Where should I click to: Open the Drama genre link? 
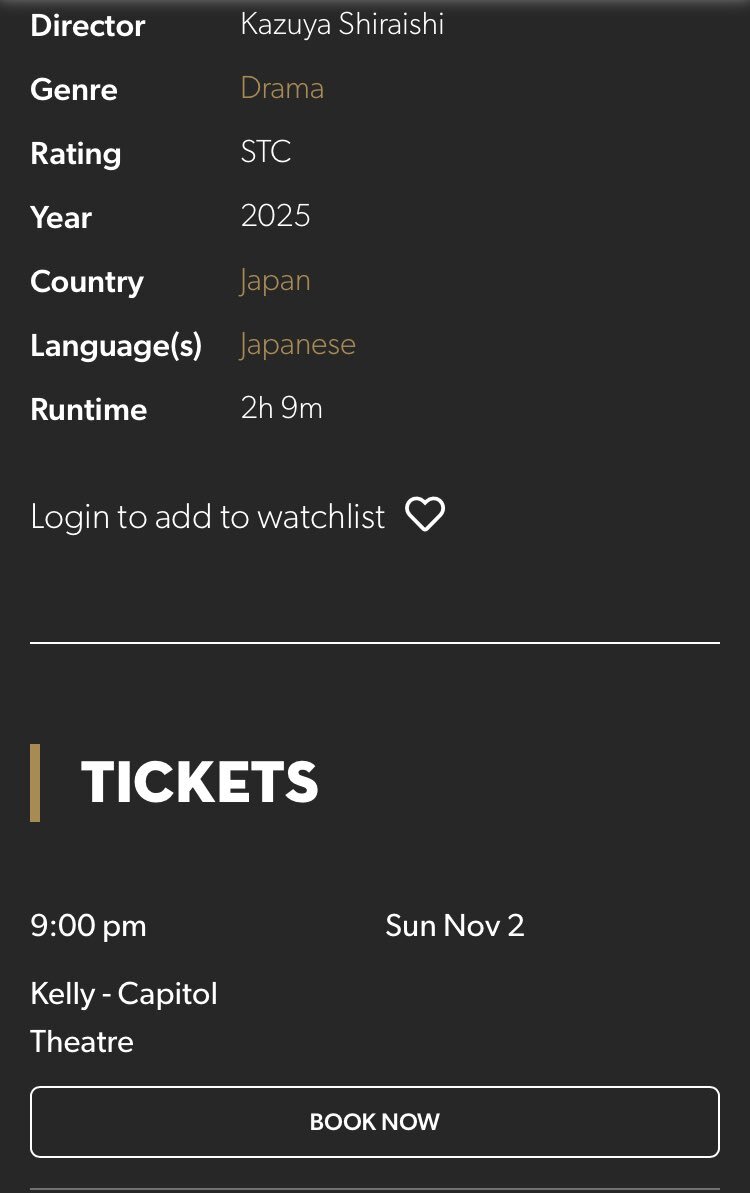point(282,88)
